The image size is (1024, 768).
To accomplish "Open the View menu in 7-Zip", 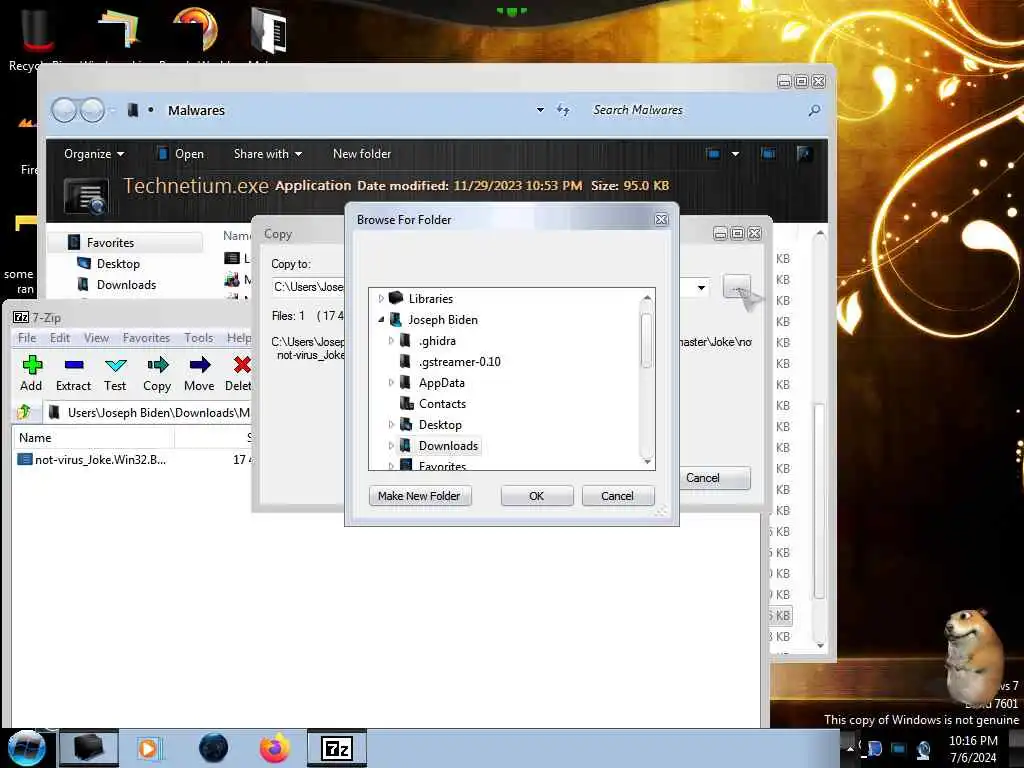I will (x=96, y=338).
